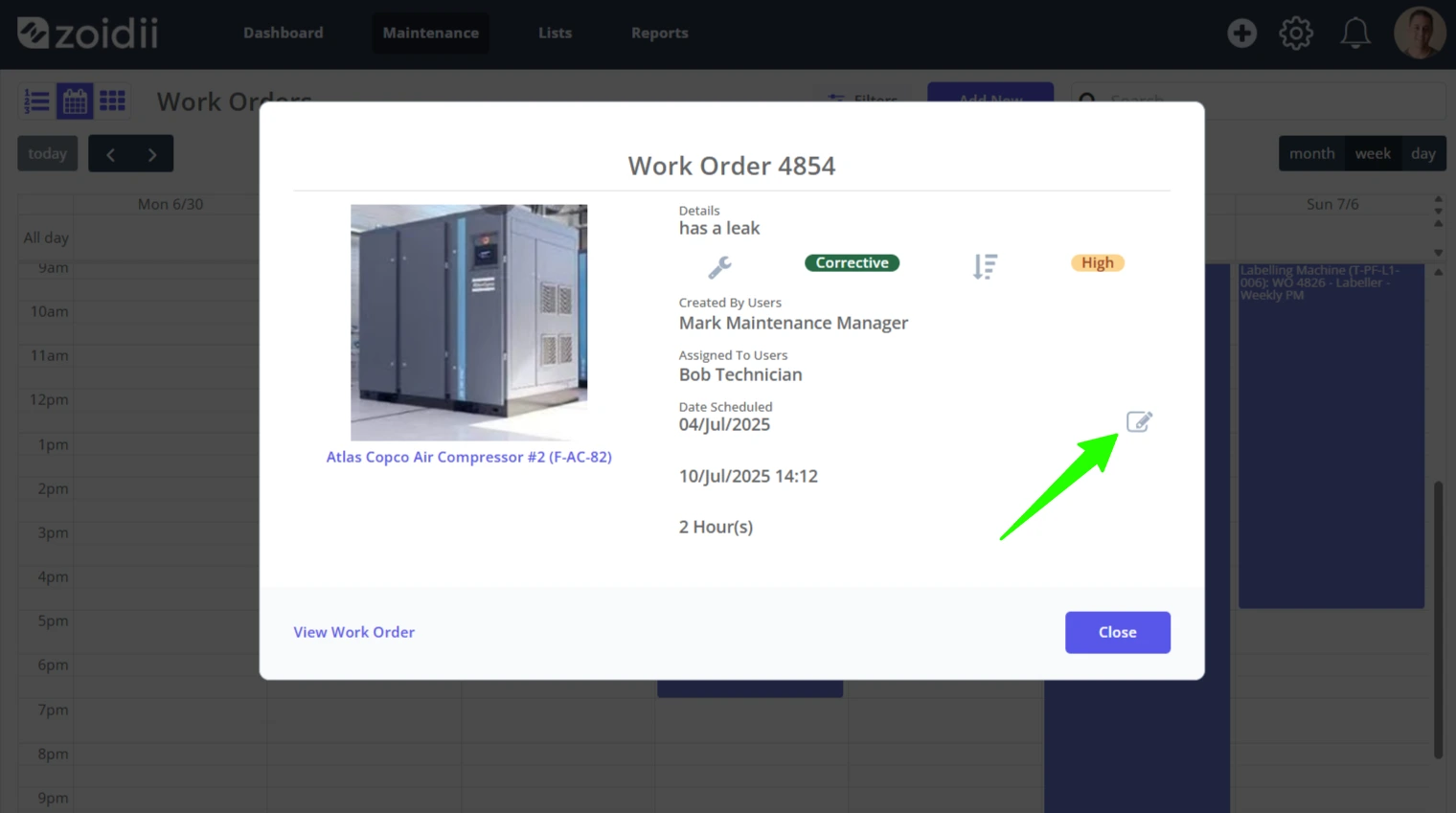Click the priority sort icon in dialog

click(985, 266)
